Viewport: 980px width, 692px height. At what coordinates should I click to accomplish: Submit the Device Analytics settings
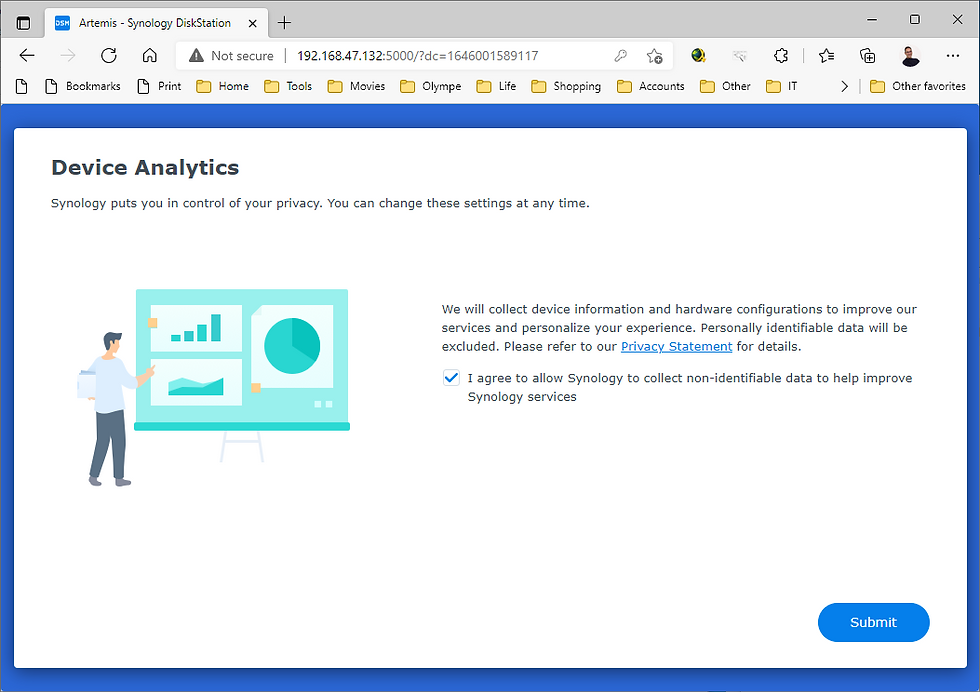pos(873,622)
